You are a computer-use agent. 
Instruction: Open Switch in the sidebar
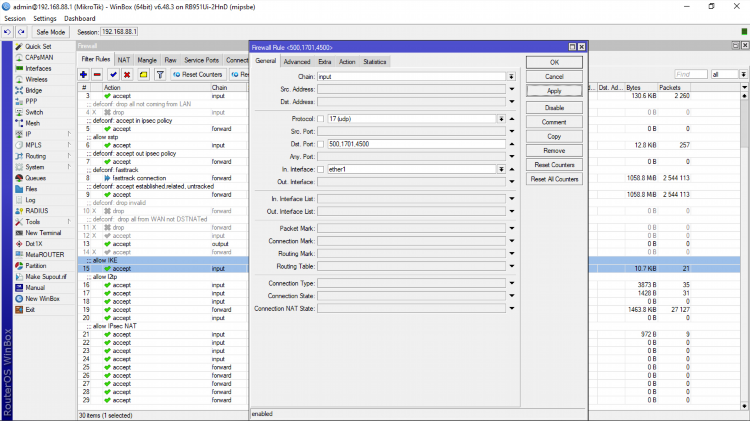pos(34,112)
